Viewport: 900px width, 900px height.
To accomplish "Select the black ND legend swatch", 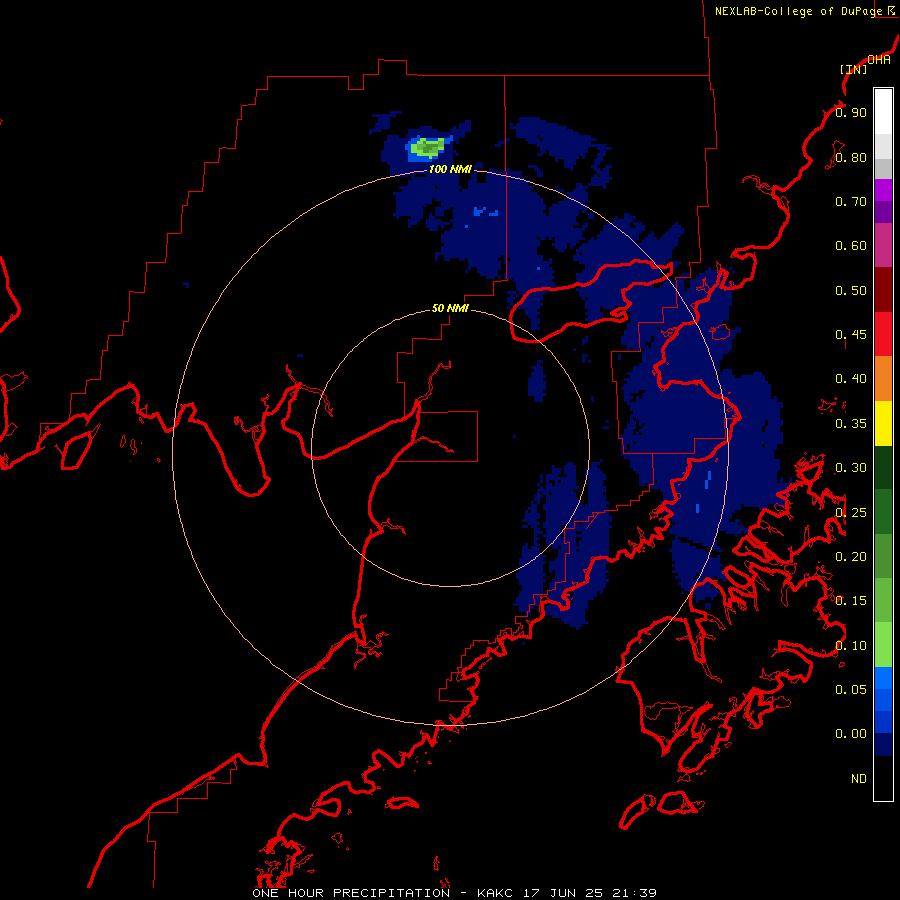I will point(883,778).
